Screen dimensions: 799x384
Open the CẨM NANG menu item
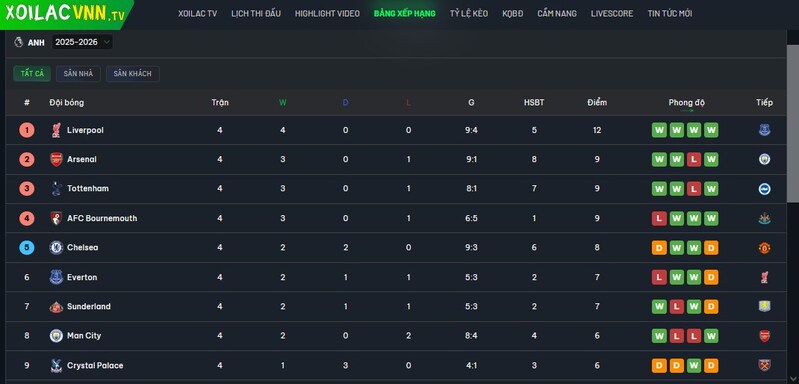point(556,14)
